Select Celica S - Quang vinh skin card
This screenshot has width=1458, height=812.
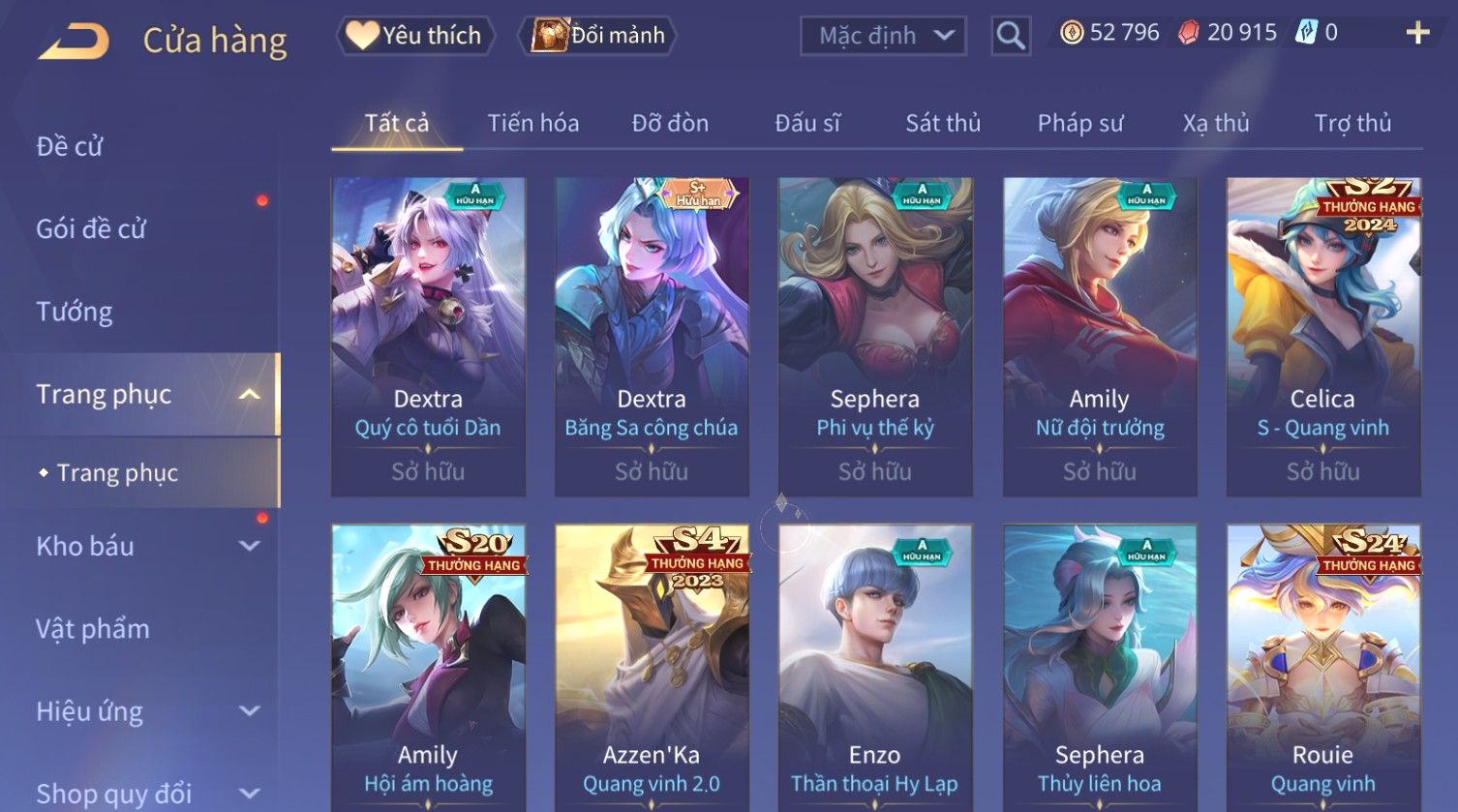pos(1323,337)
